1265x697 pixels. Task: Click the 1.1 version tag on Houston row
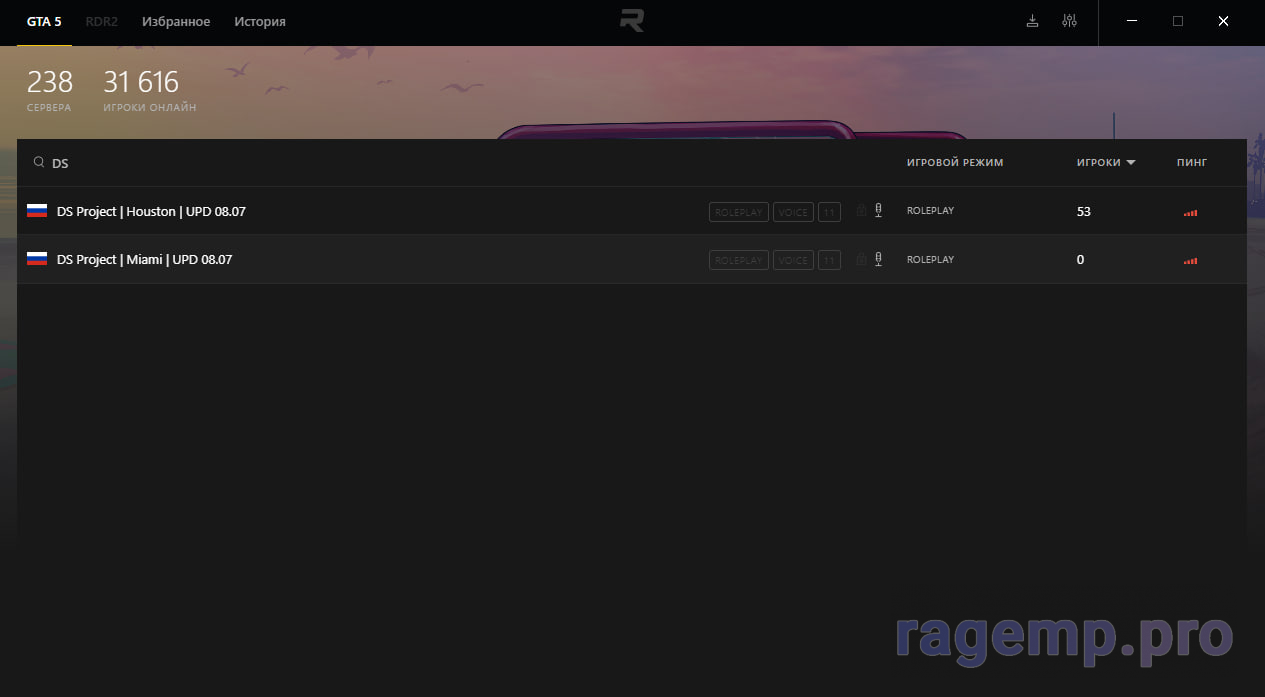pos(829,212)
